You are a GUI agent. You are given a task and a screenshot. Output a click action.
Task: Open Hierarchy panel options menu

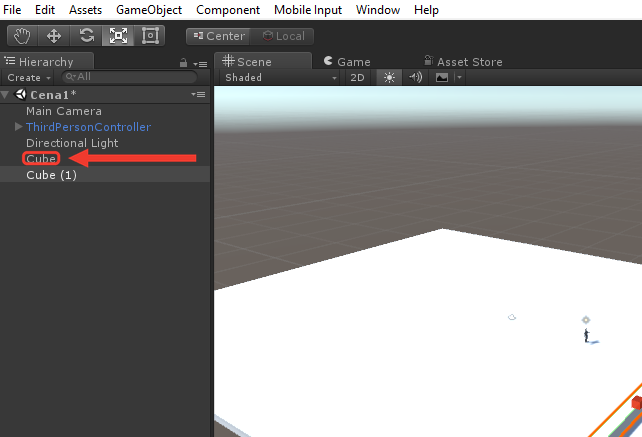[200, 64]
